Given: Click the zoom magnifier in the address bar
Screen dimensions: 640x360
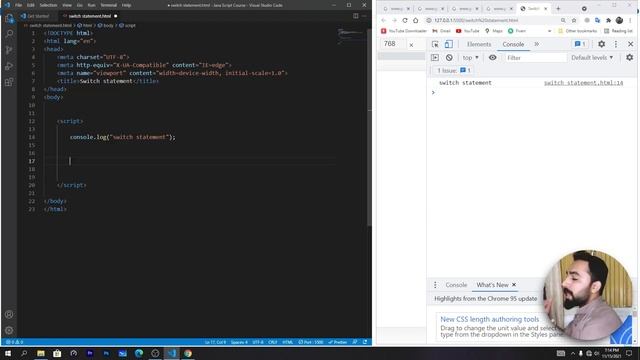Looking at the screenshot, I should [563, 20].
